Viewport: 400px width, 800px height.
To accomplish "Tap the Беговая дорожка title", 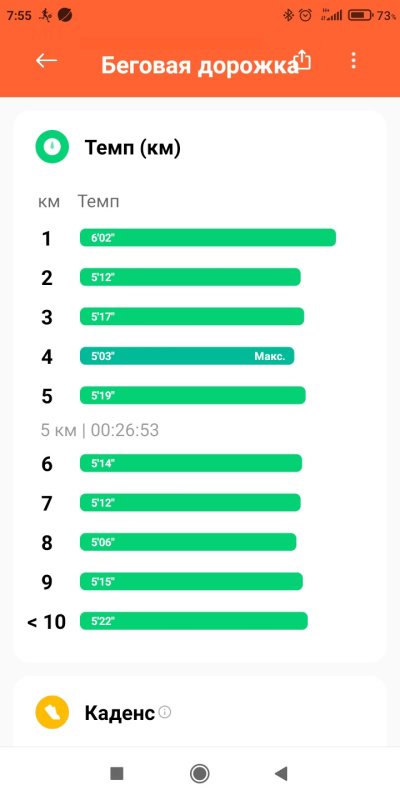I will click(x=199, y=66).
